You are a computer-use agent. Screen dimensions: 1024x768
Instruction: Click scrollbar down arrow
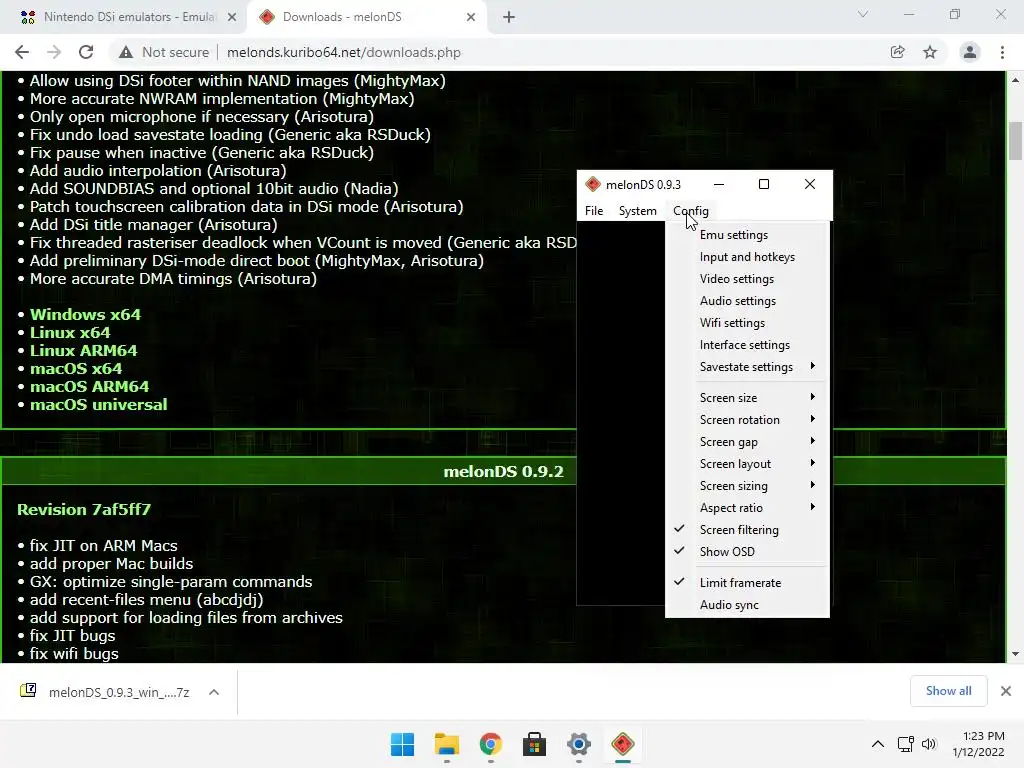1015,654
